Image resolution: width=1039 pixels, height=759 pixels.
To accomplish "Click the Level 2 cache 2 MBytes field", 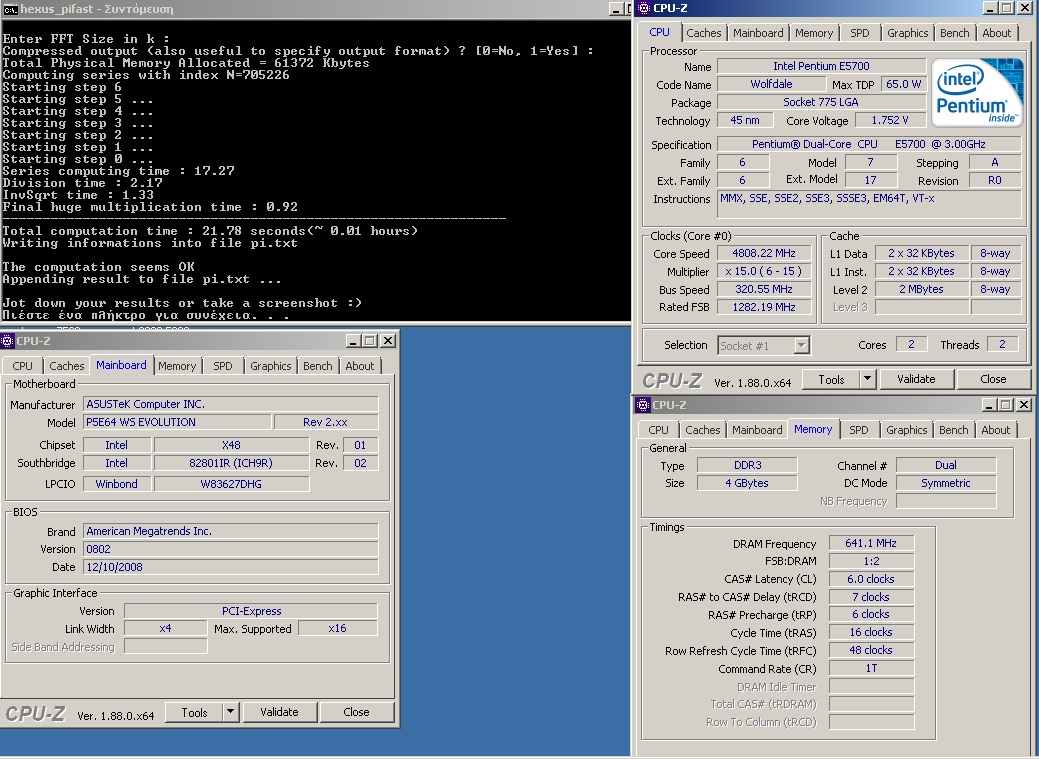I will (x=921, y=289).
